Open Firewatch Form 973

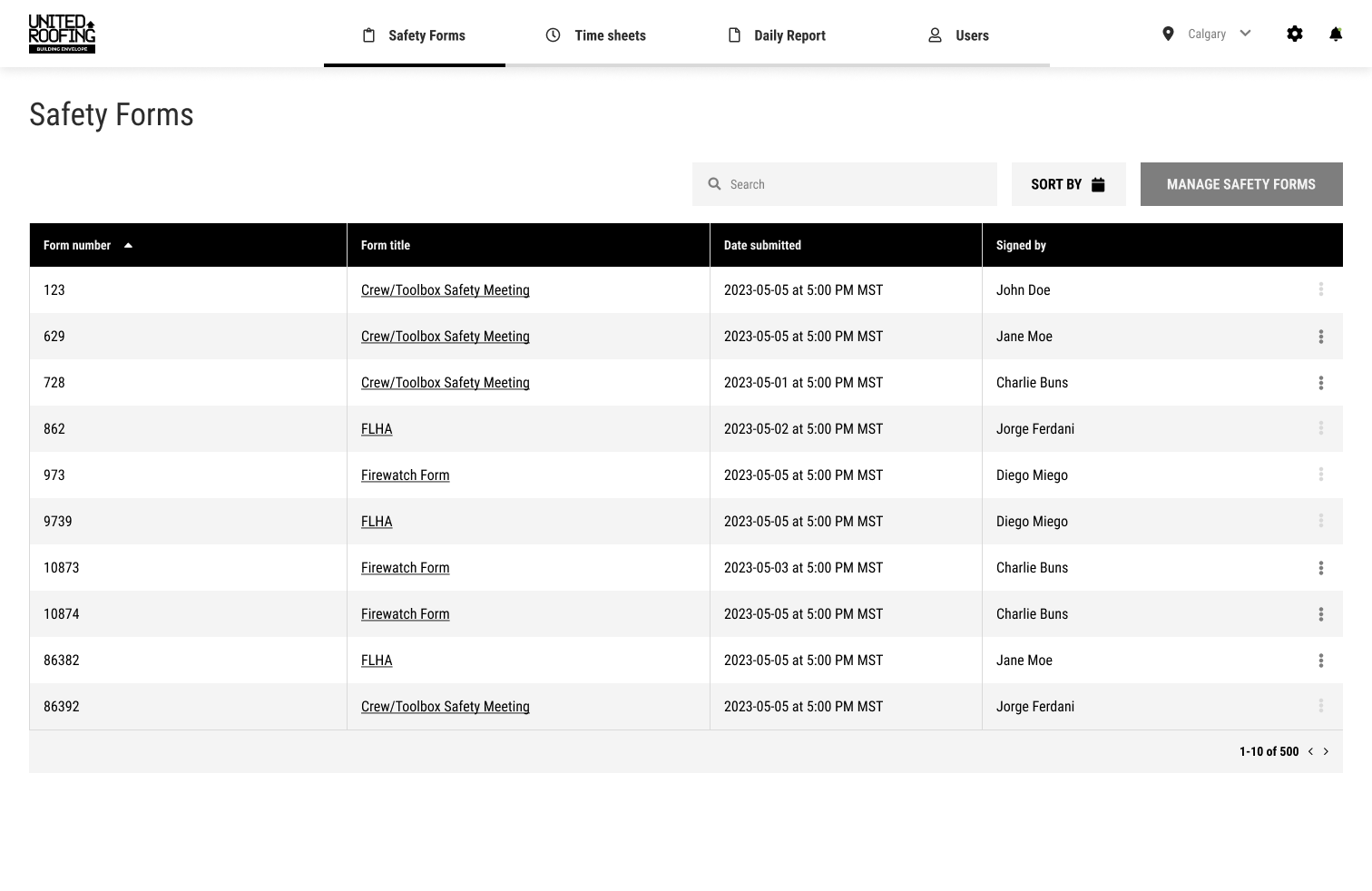[405, 475]
